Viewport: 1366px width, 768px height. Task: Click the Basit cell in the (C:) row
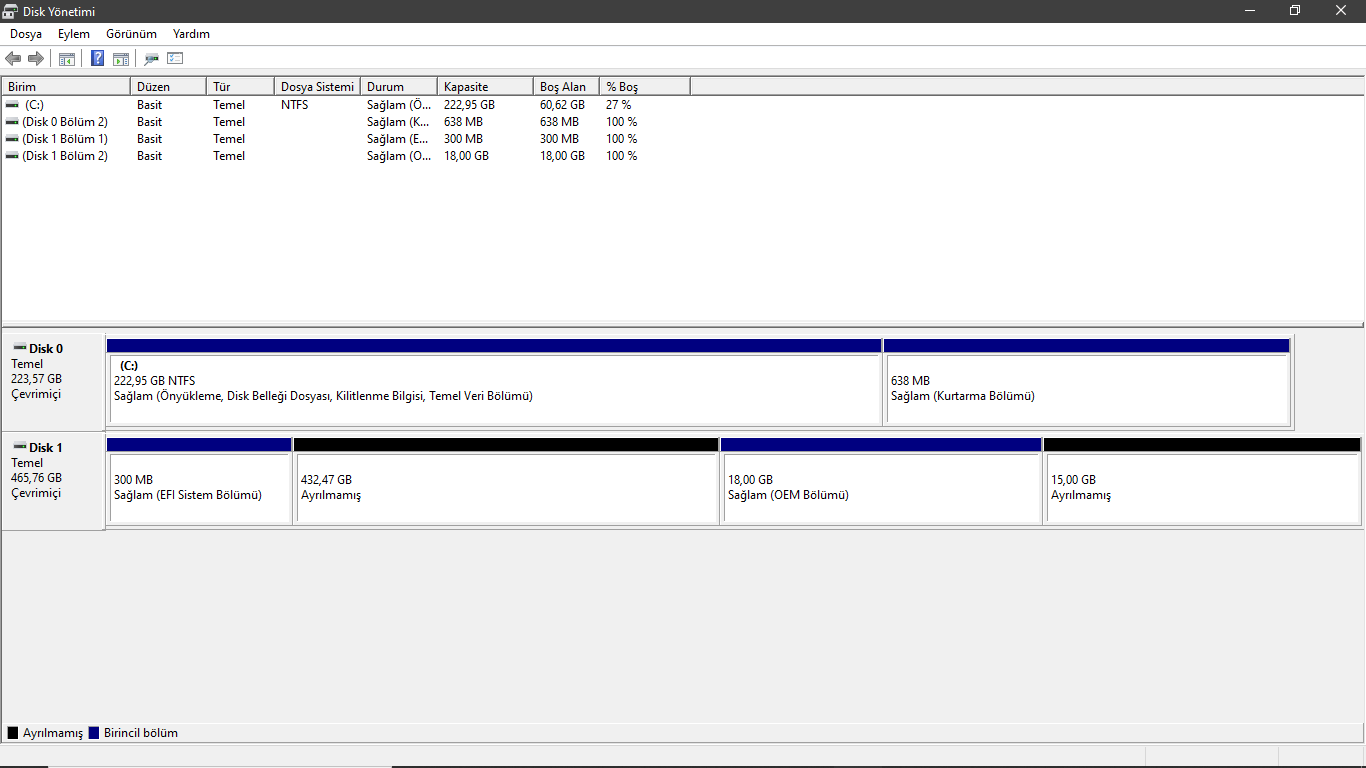coord(149,104)
